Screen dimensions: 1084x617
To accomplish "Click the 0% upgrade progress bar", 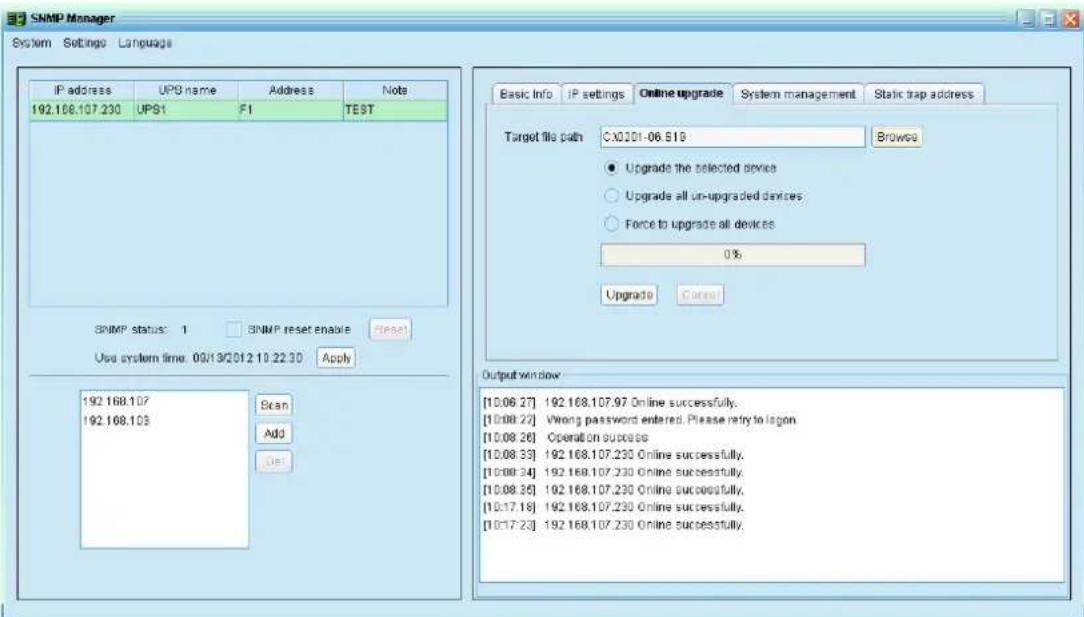I will tap(733, 255).
